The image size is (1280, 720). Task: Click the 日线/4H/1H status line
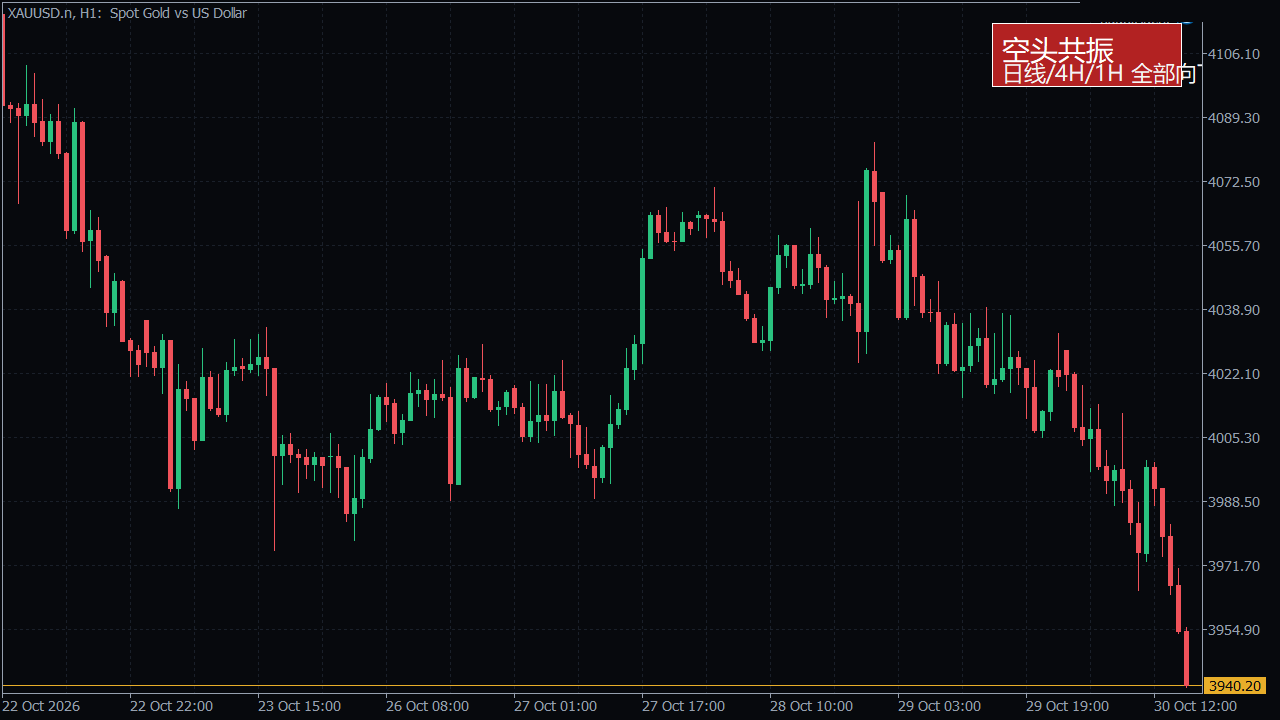pos(1100,74)
